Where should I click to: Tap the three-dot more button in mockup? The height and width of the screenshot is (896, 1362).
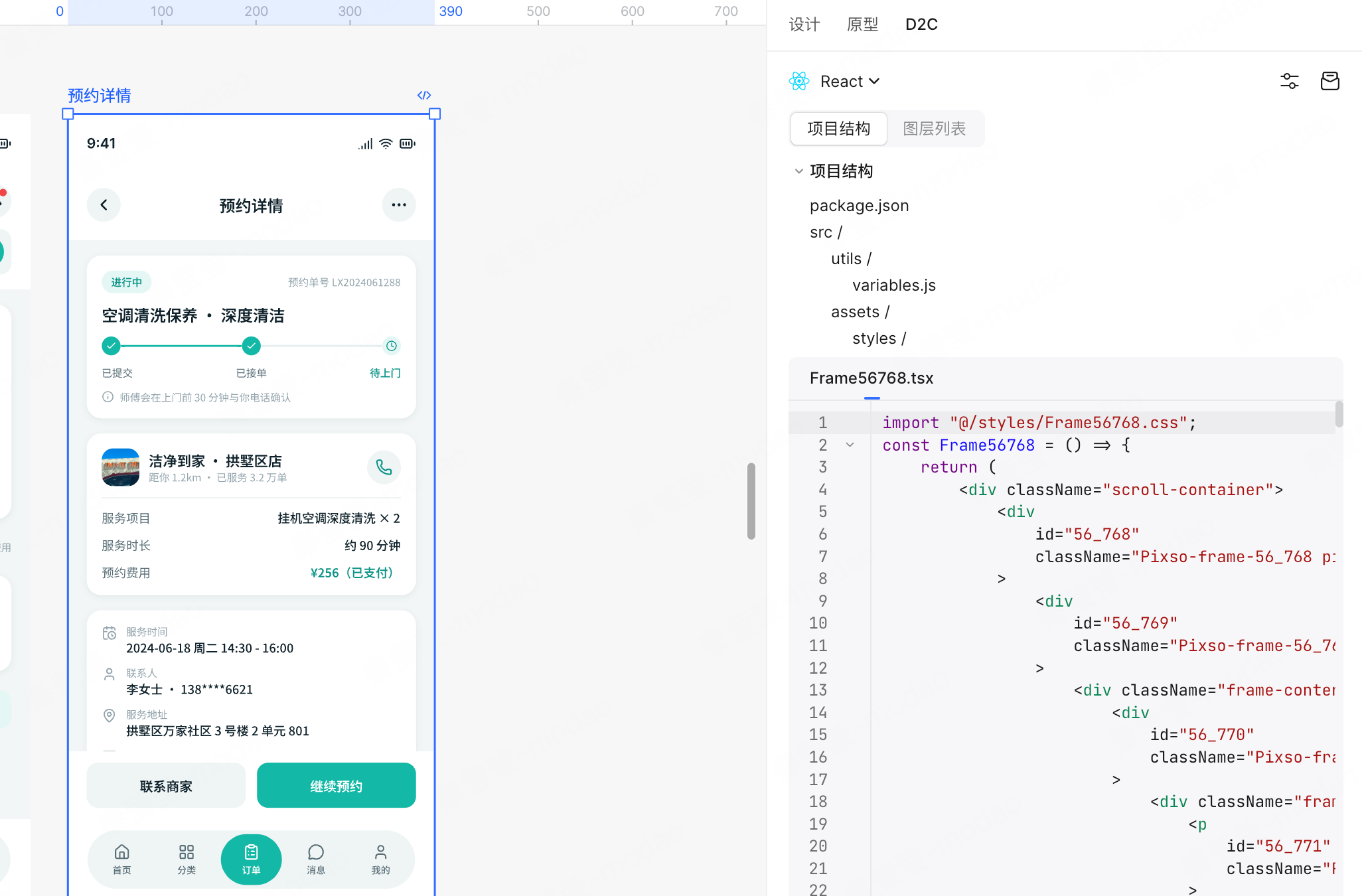pyautogui.click(x=399, y=205)
